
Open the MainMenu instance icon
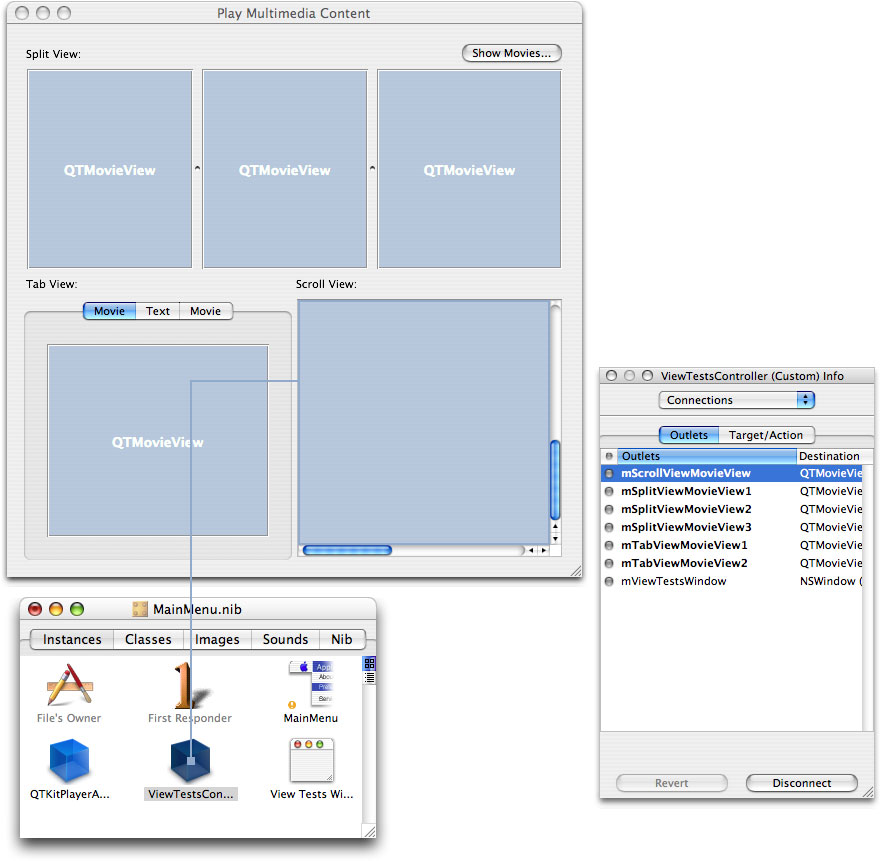click(x=311, y=685)
